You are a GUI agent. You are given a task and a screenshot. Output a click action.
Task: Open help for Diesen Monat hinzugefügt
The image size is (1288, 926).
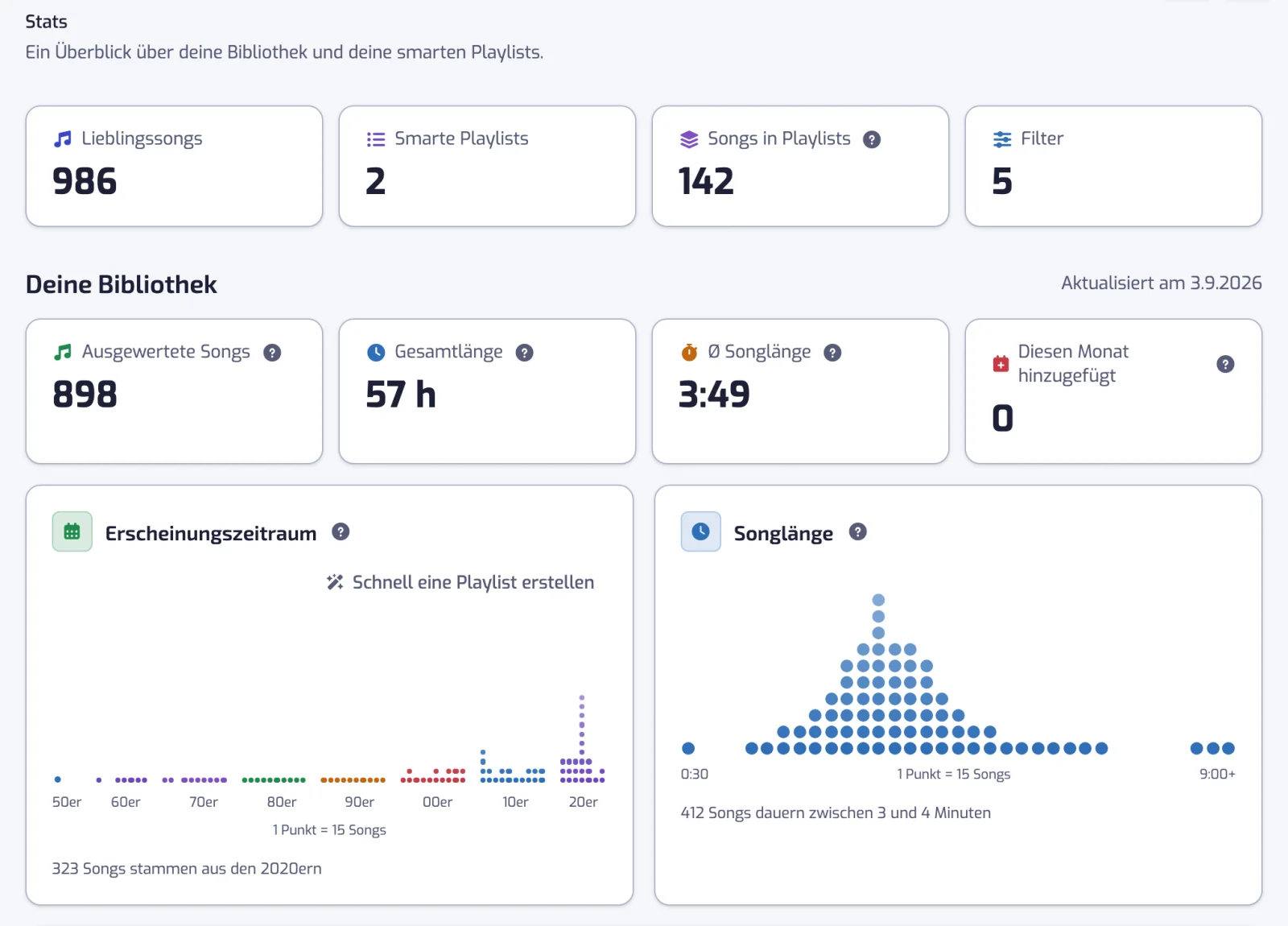coord(1225,364)
